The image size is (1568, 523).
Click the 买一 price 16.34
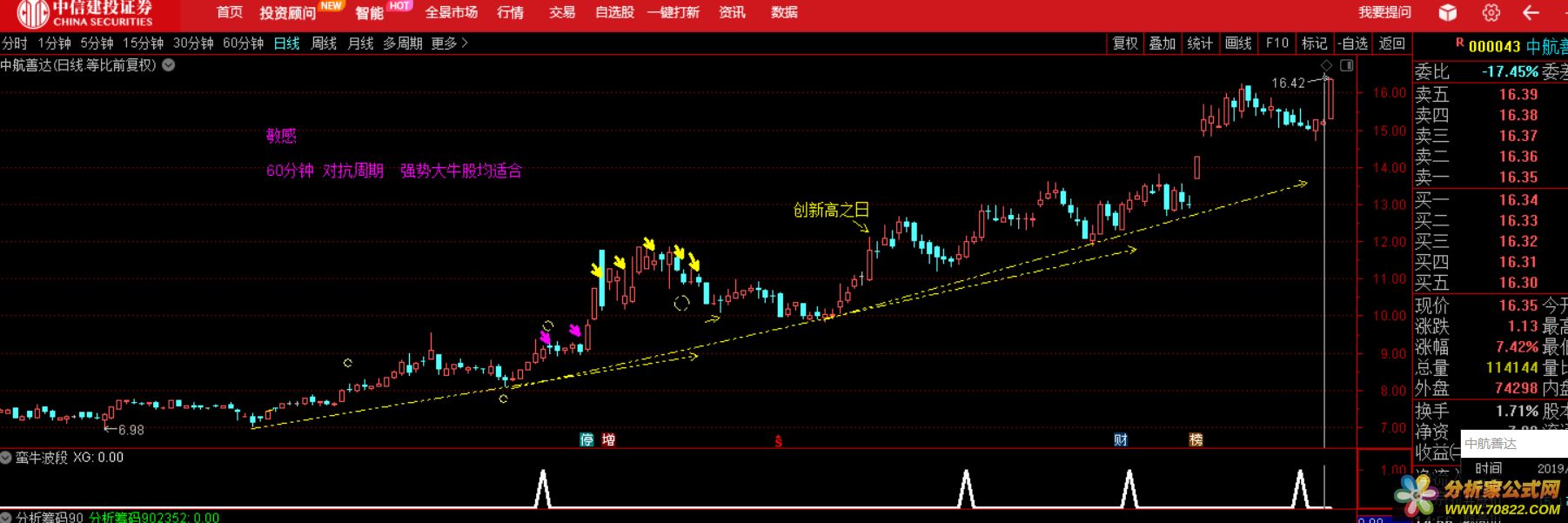(x=1518, y=199)
